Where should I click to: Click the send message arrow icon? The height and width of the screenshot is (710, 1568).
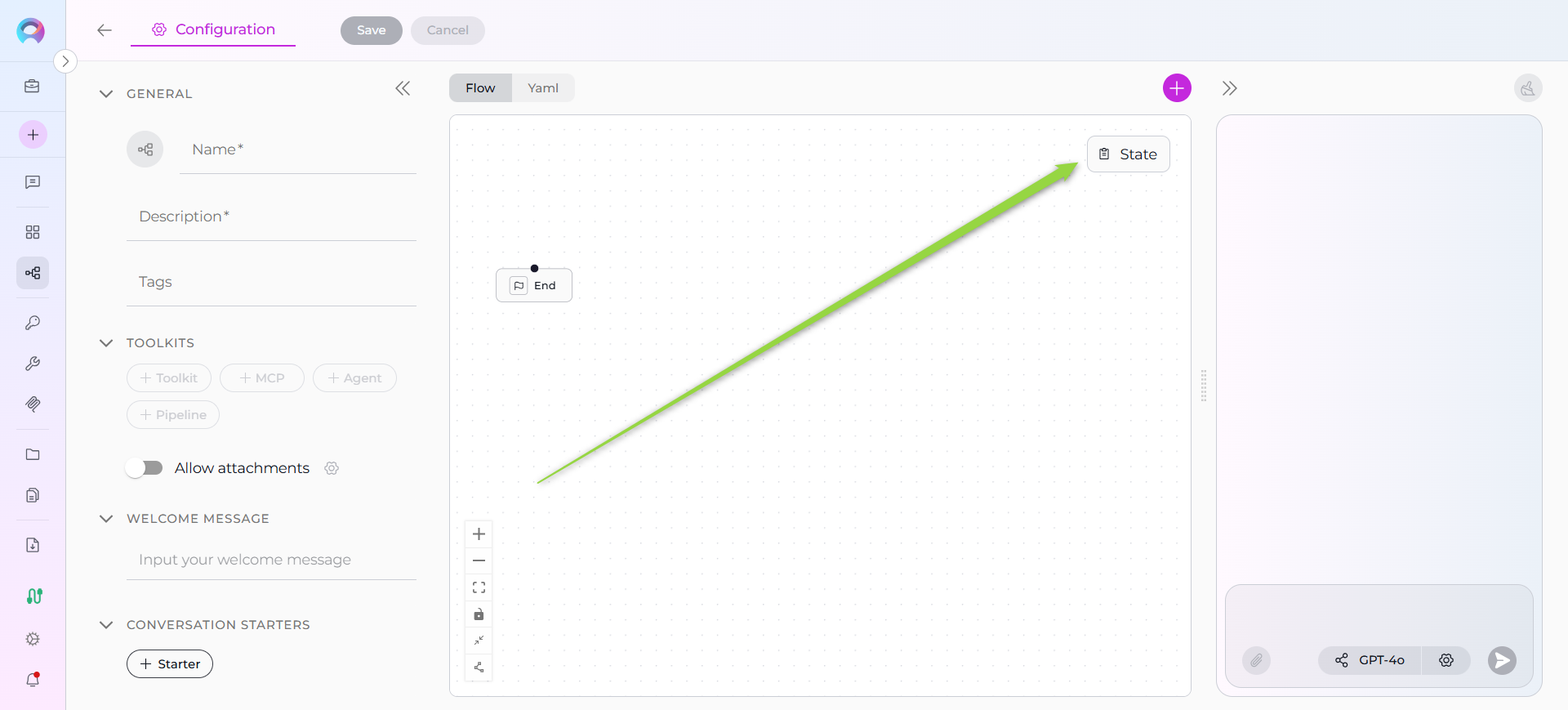click(x=1501, y=660)
